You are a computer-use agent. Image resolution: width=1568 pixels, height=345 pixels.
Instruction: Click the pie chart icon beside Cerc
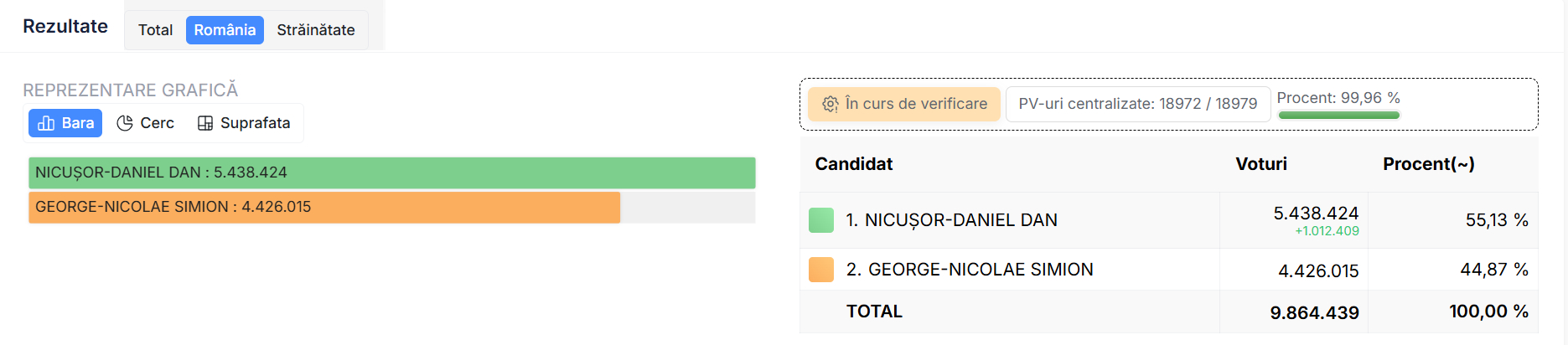coord(125,123)
